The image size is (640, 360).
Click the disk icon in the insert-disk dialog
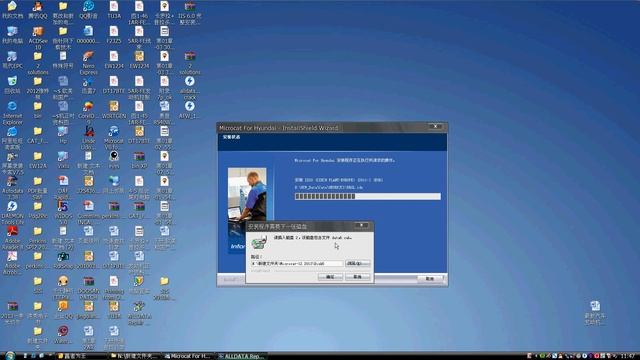[x=259, y=243]
